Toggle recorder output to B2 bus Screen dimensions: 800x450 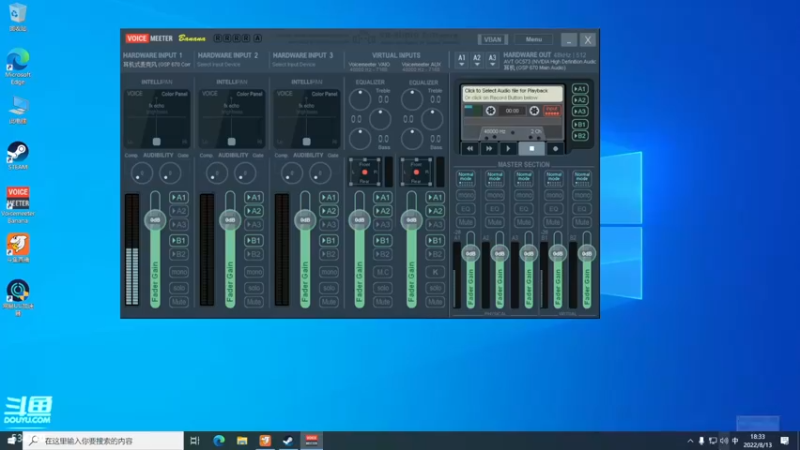click(580, 136)
